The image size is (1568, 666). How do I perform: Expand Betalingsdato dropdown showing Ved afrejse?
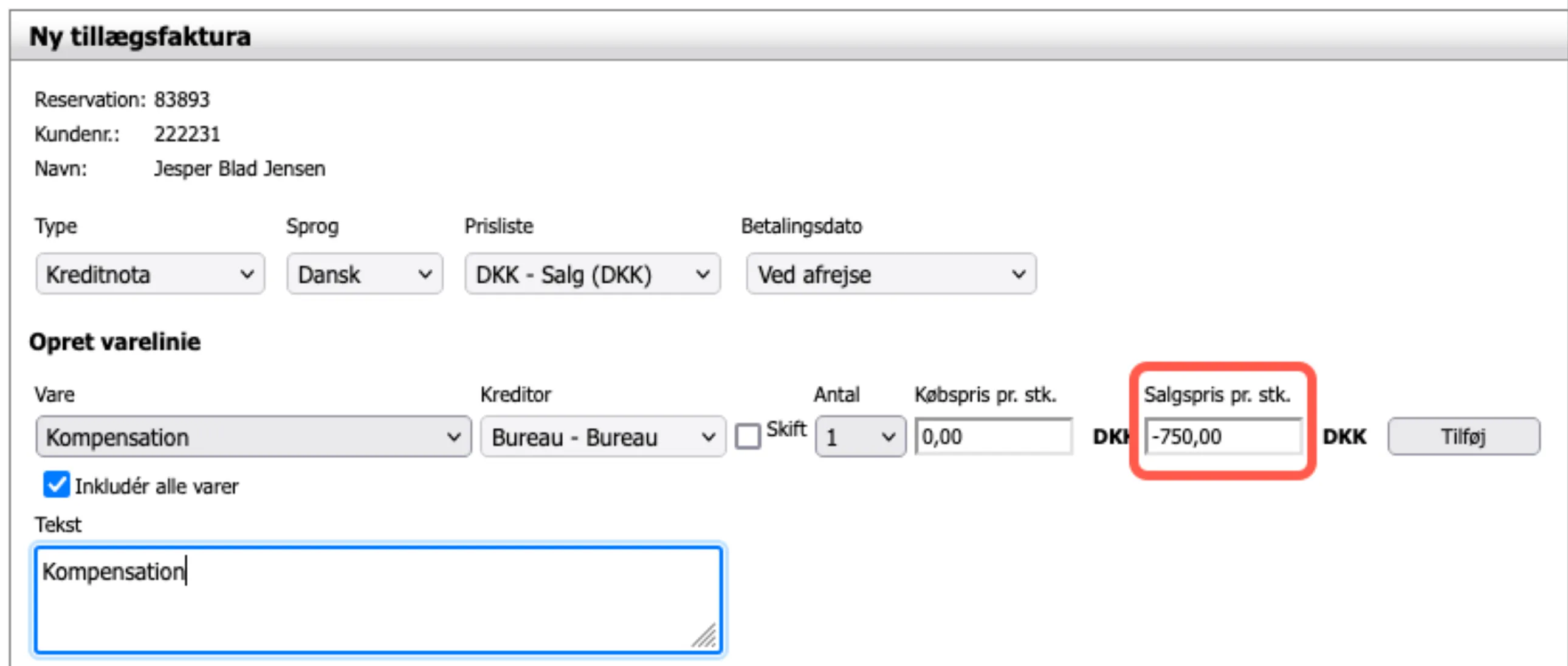(x=890, y=275)
